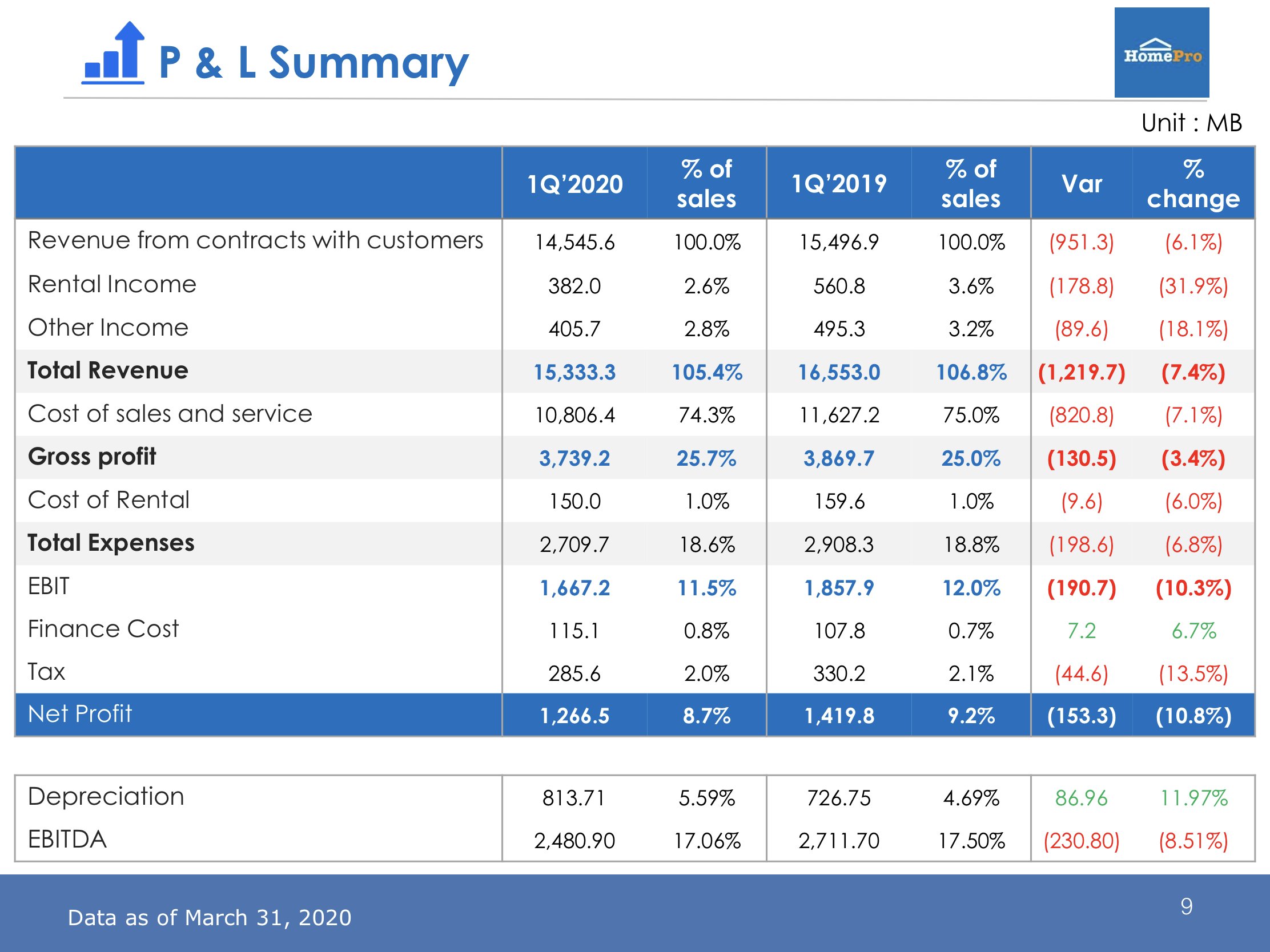The image size is (1270, 952).
Task: Click the HomePro logo
Action: pos(1162,52)
